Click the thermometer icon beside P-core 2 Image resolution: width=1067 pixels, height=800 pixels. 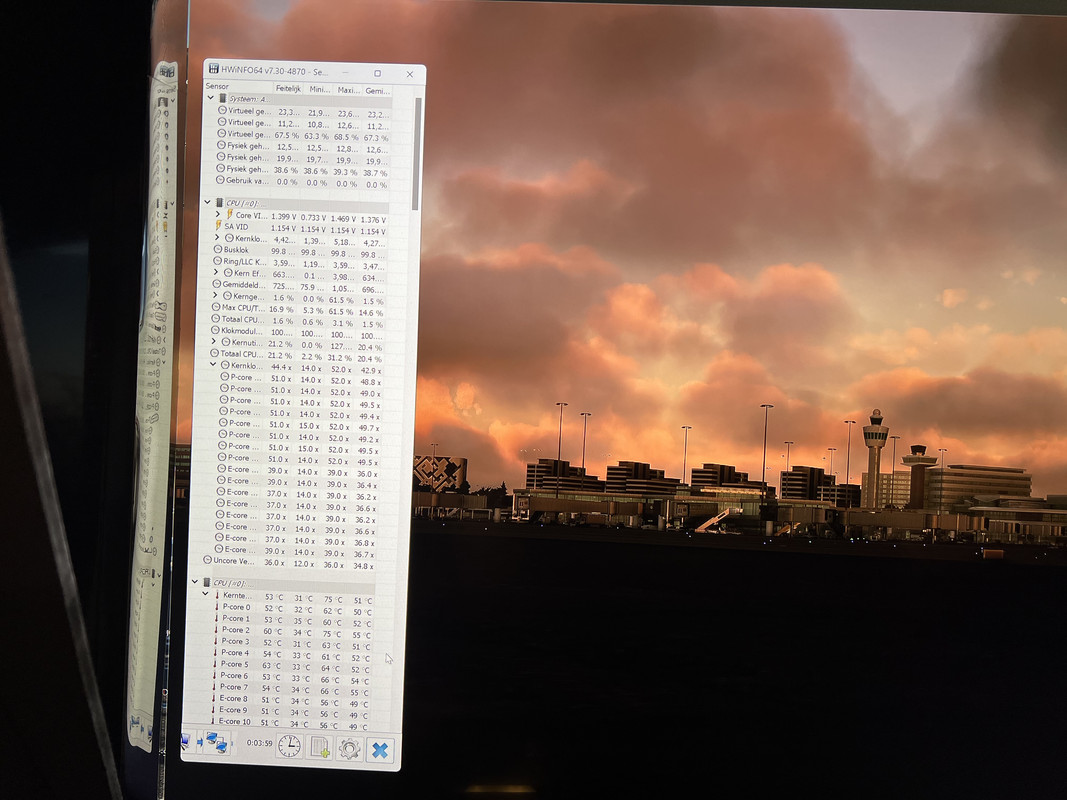point(216,629)
